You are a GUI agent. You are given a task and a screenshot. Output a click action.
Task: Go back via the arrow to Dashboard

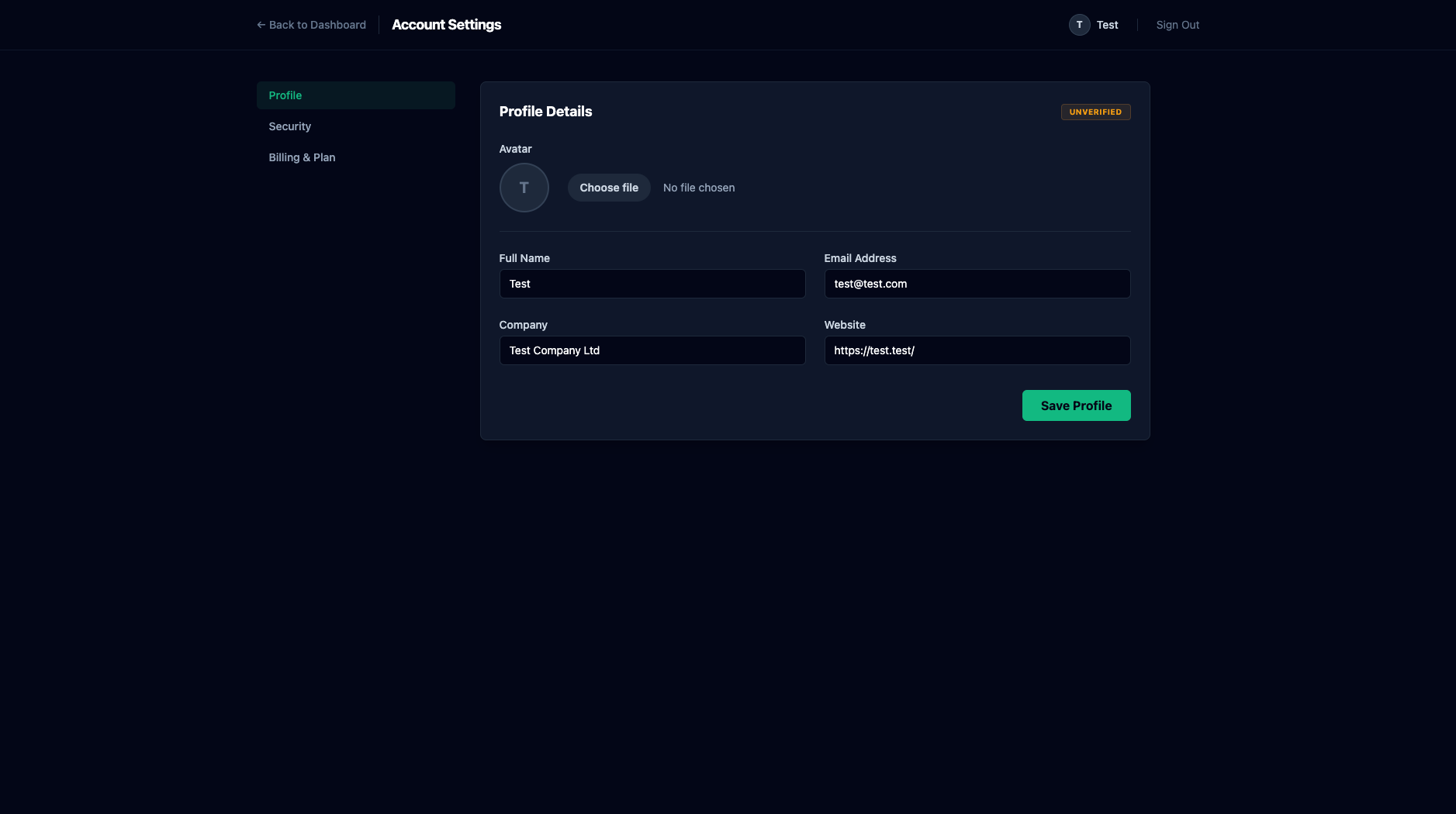point(311,25)
